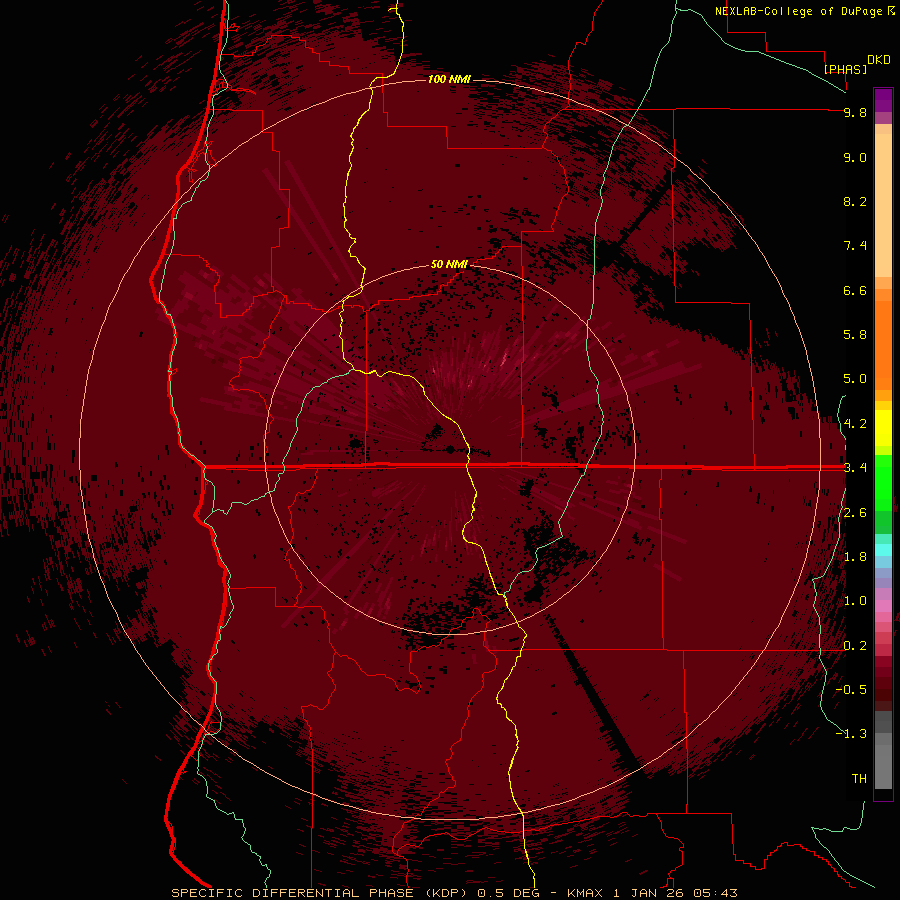Click the DKD label above the color scale
This screenshot has width=900, height=900.
(879, 60)
